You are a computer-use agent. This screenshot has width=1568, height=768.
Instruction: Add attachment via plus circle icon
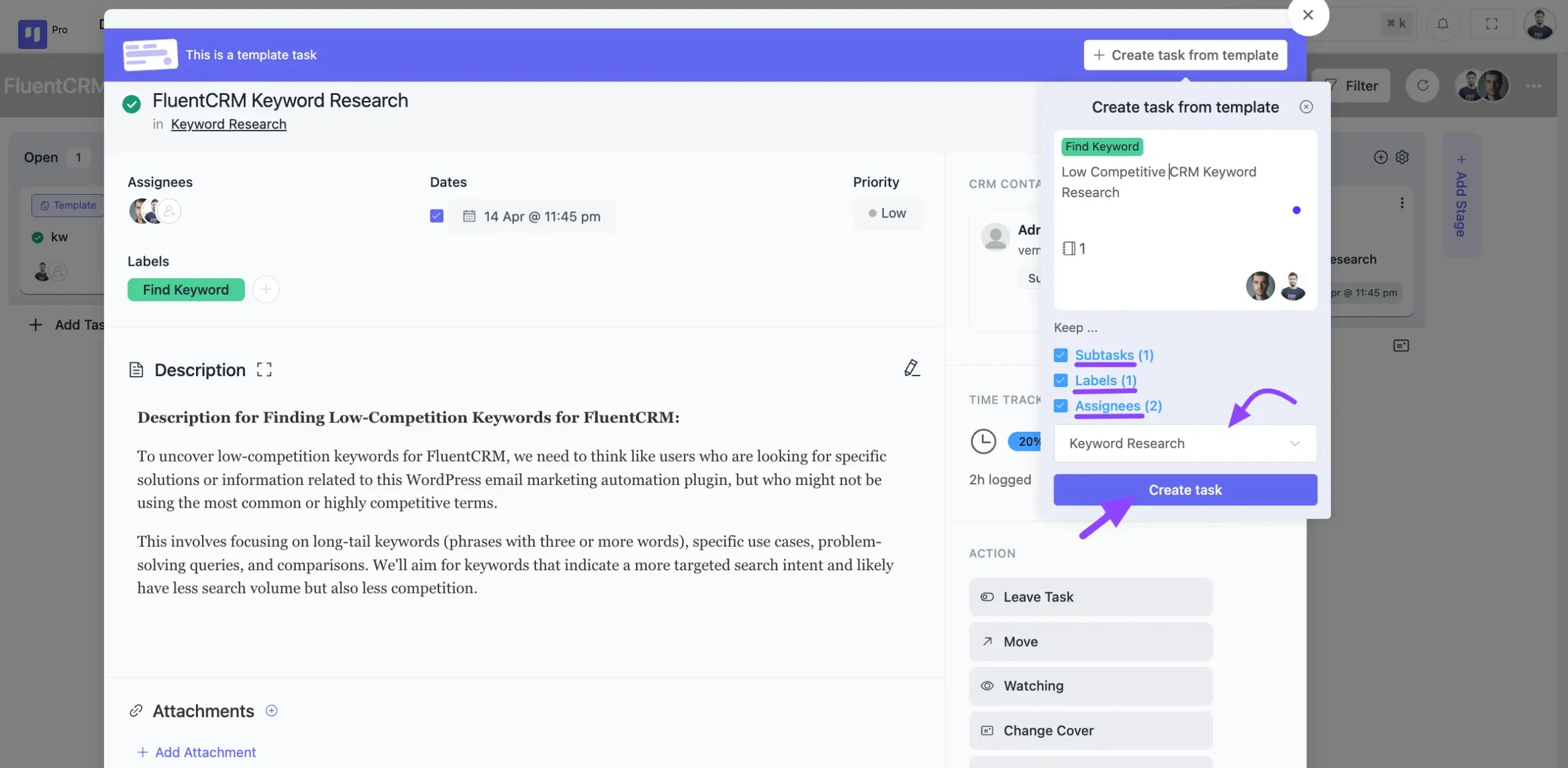[271, 710]
